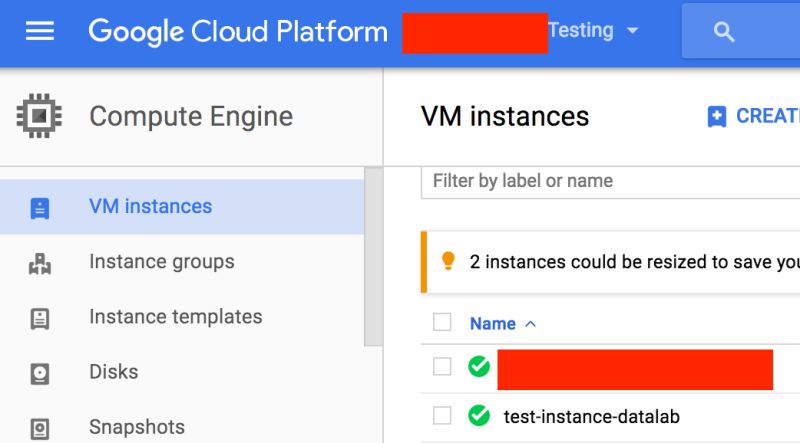Click the sidebar scrollbar thumb
The image size is (800, 443).
point(373,257)
